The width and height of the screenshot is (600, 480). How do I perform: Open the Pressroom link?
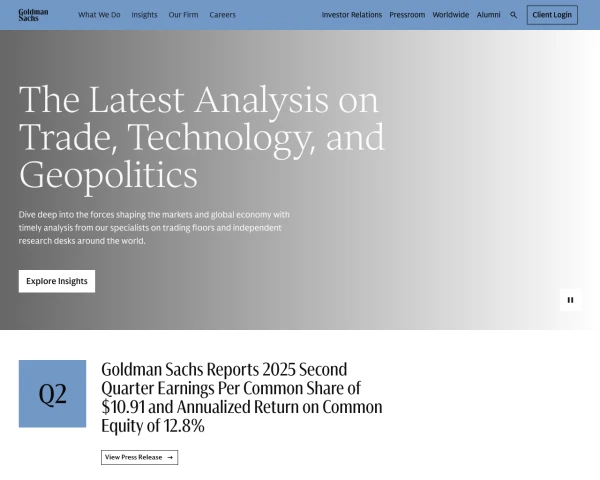(407, 15)
